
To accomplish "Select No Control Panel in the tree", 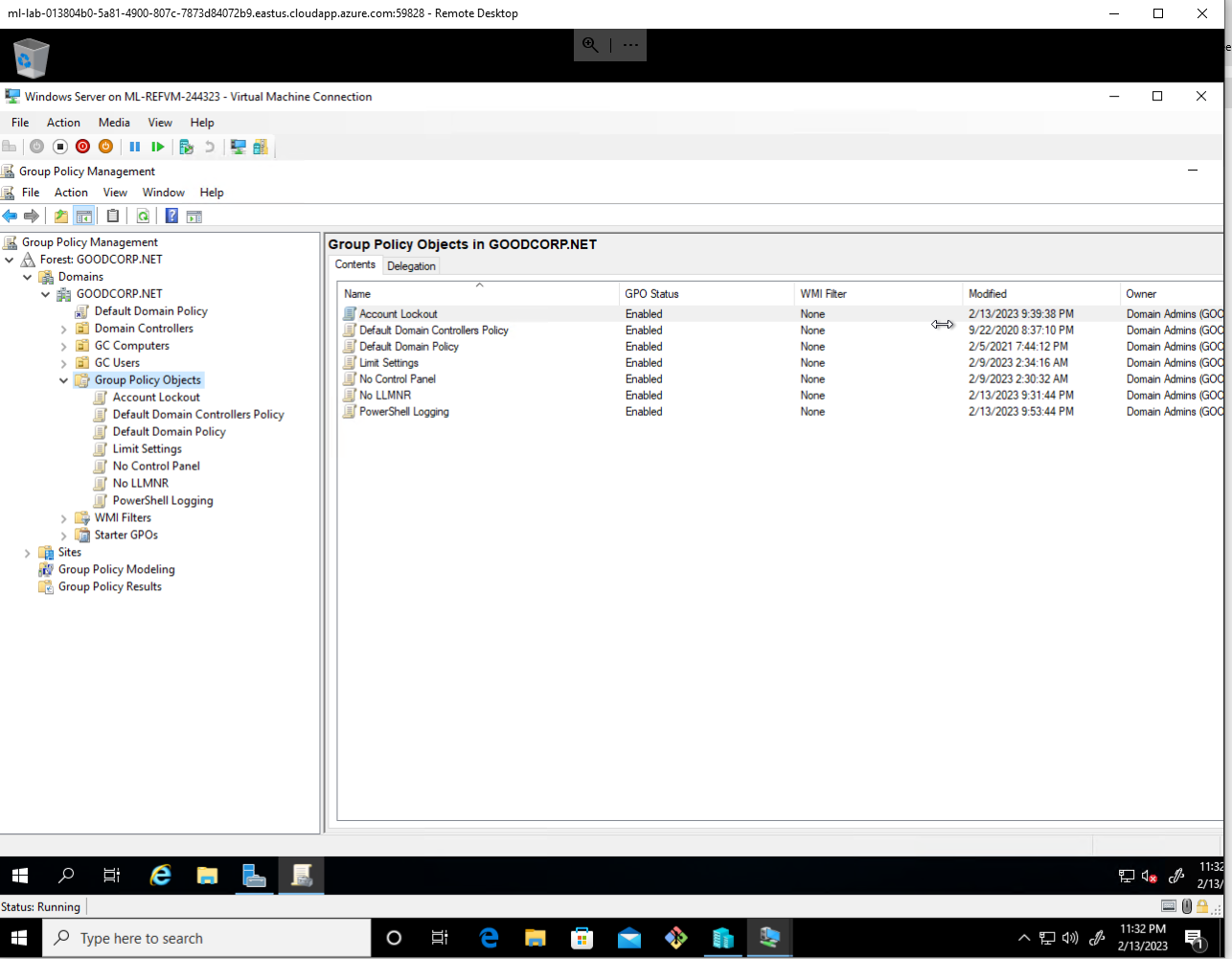I will point(156,467).
